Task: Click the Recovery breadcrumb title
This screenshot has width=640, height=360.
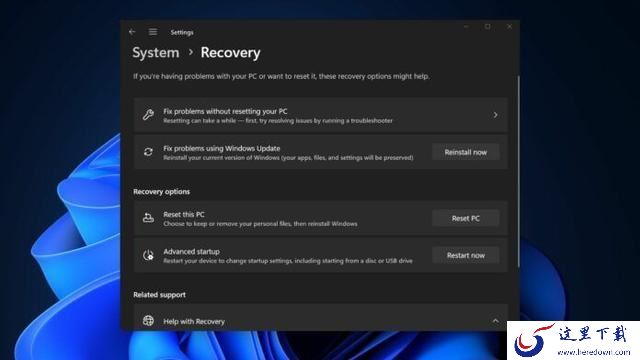Action: click(x=230, y=53)
